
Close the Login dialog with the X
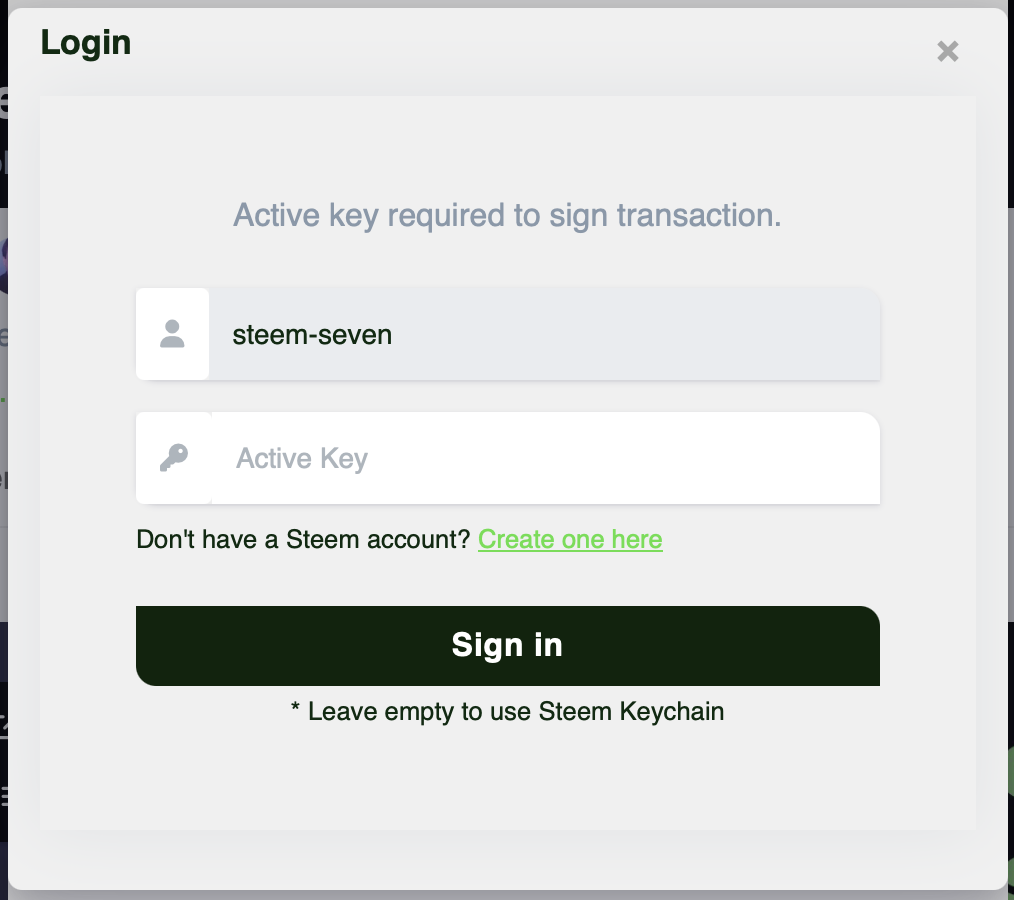[947, 51]
